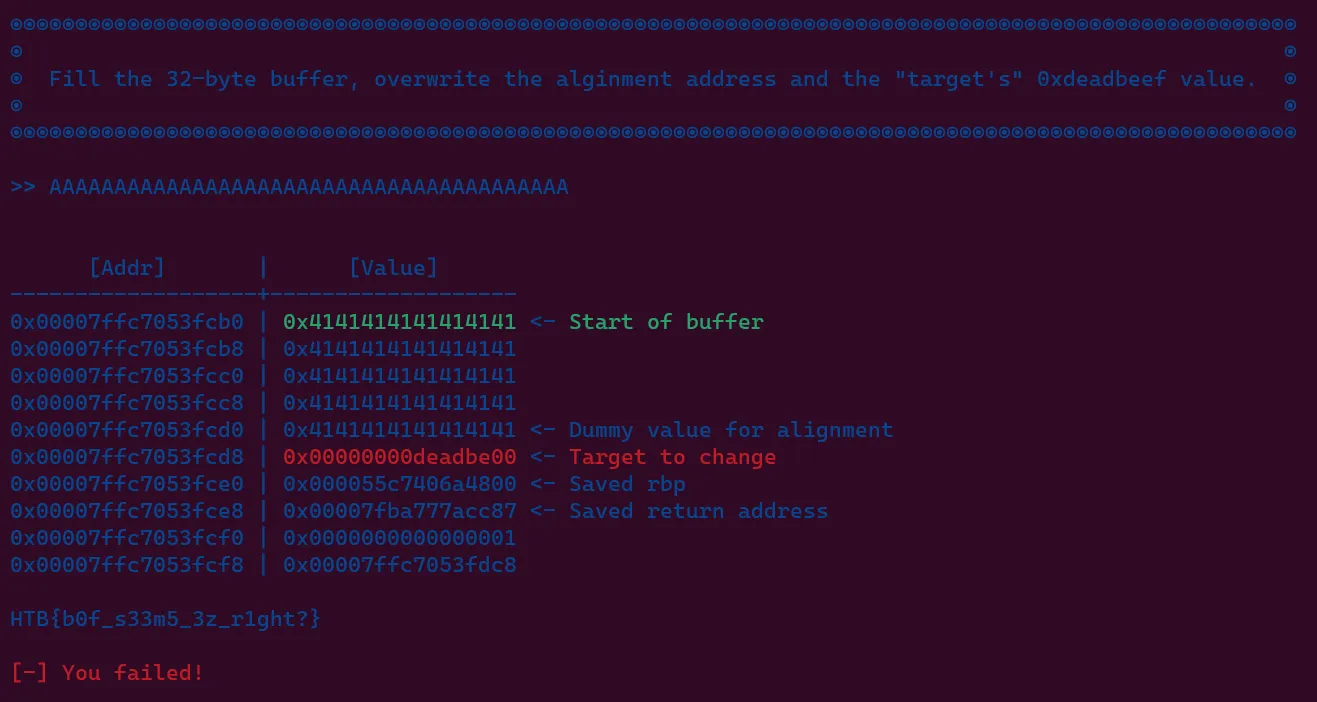
Task: Click the value 0x00007fba777acc87
Action: pyautogui.click(x=400, y=511)
